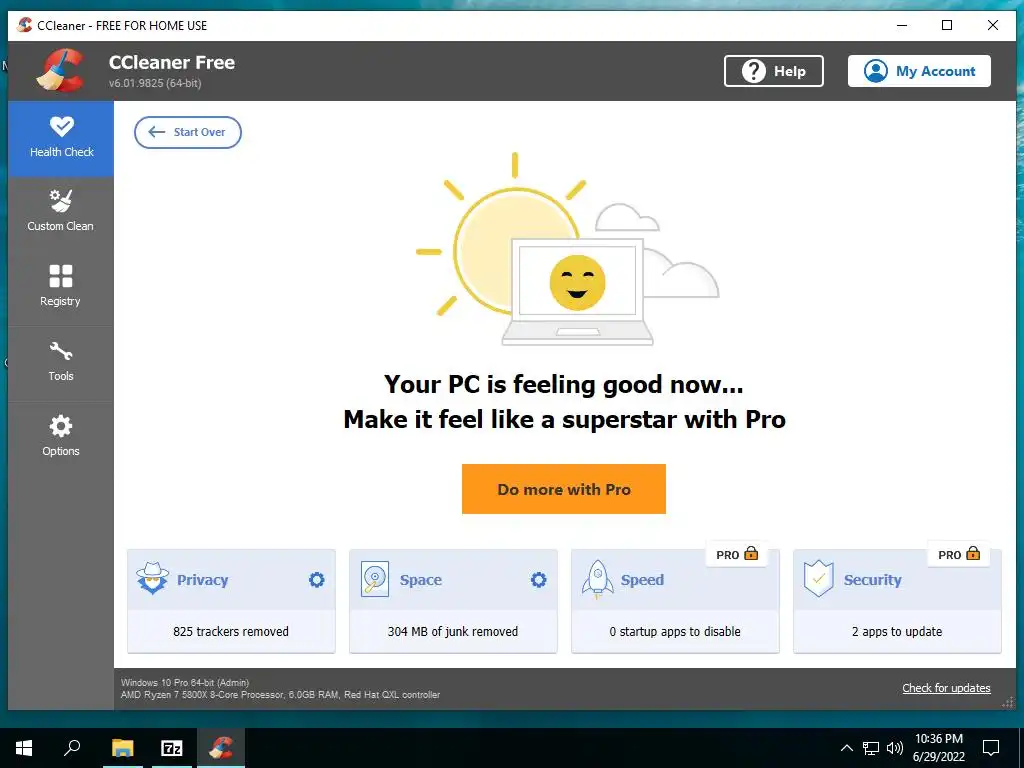Screen dimensions: 1024x768
Task: Click the Speed rocket icon
Action: pos(598,579)
